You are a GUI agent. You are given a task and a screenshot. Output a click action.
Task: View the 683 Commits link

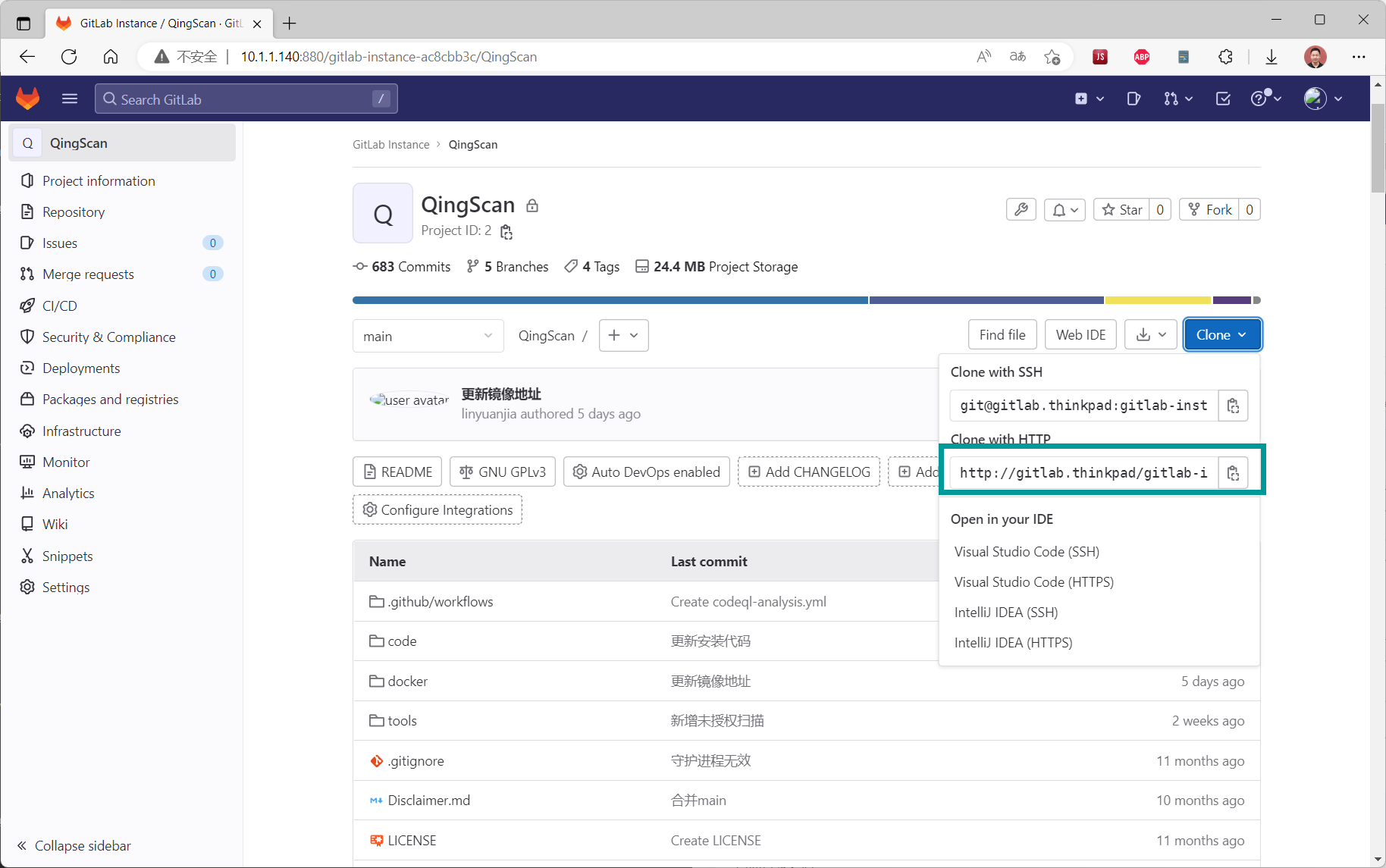402,267
